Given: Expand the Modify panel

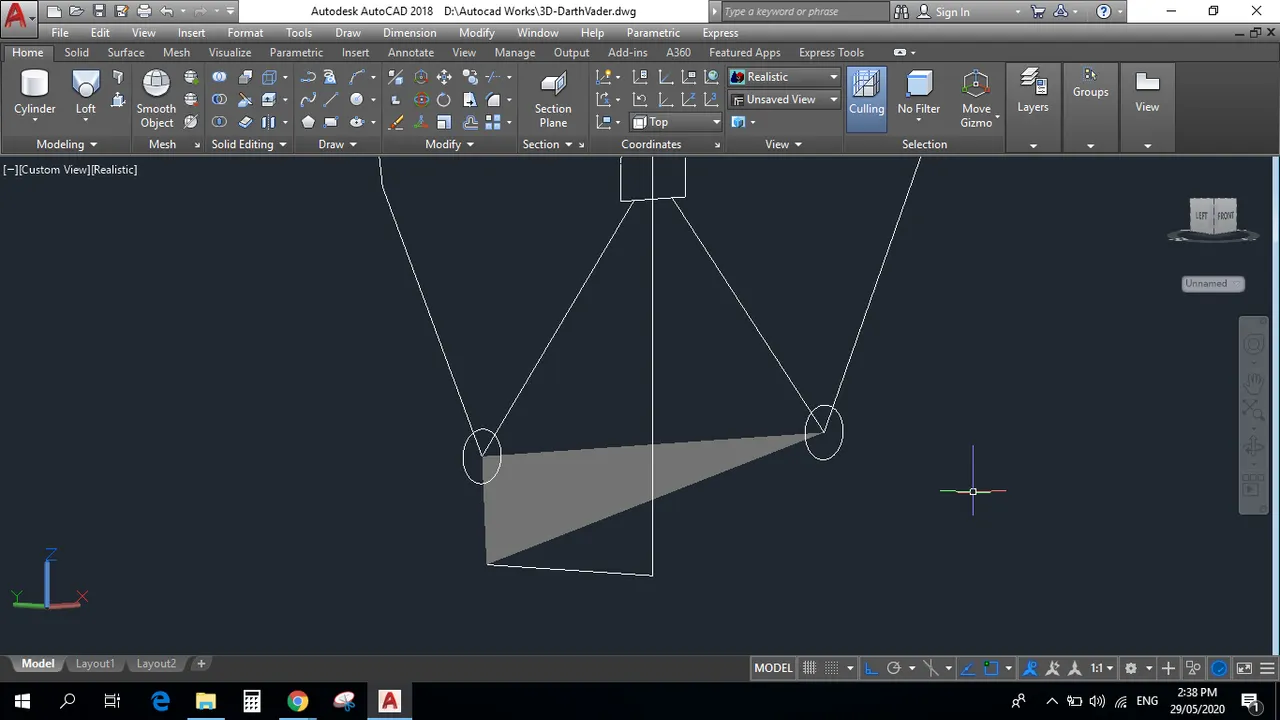Looking at the screenshot, I should click(x=449, y=144).
